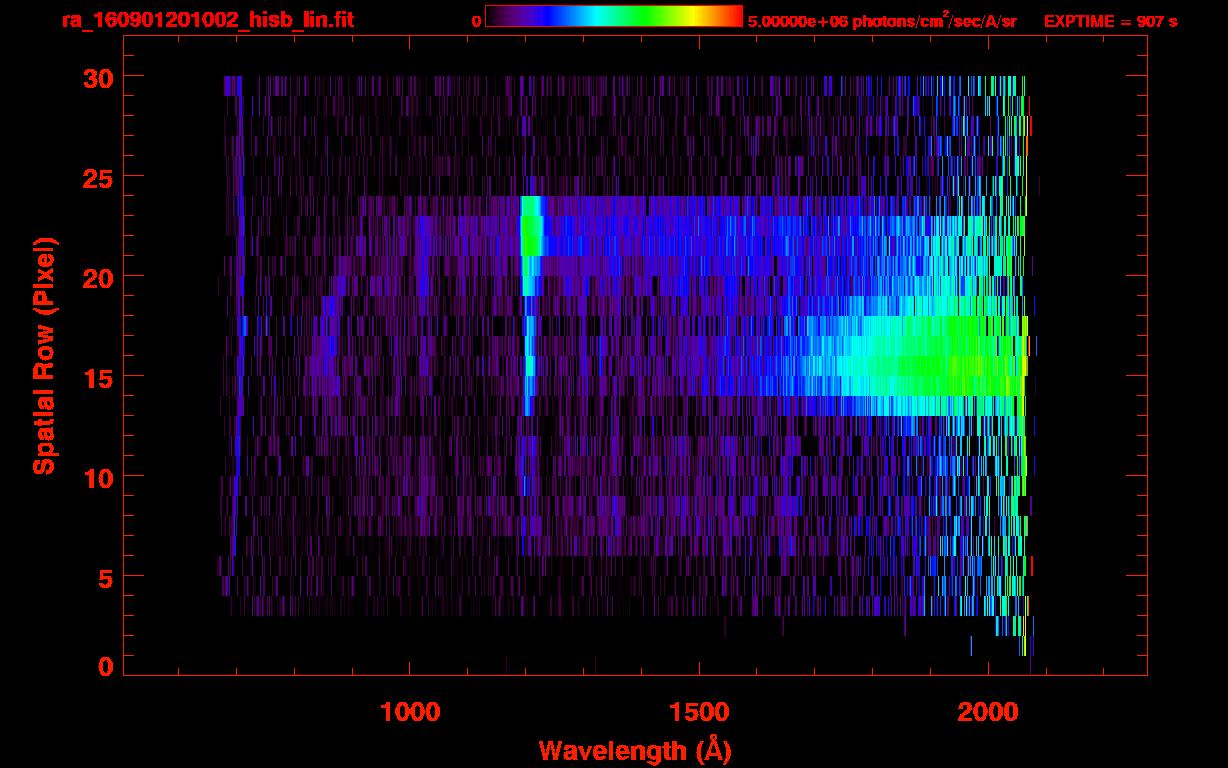
Task: Click the file name ra_160901201002_hisb_lin.fit
Action: (x=207, y=20)
